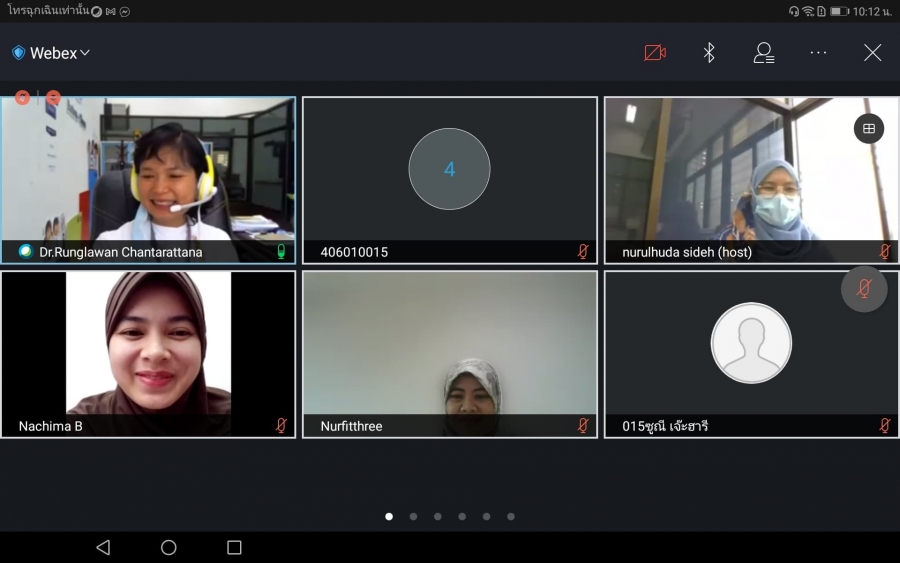Close the Webex meeting view
This screenshot has height=563, width=900.
click(x=872, y=53)
